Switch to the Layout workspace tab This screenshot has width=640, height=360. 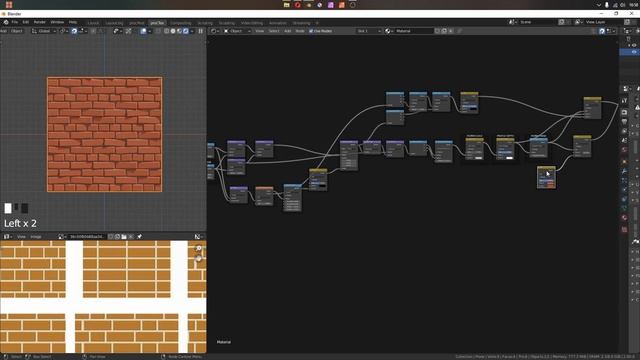pos(93,23)
